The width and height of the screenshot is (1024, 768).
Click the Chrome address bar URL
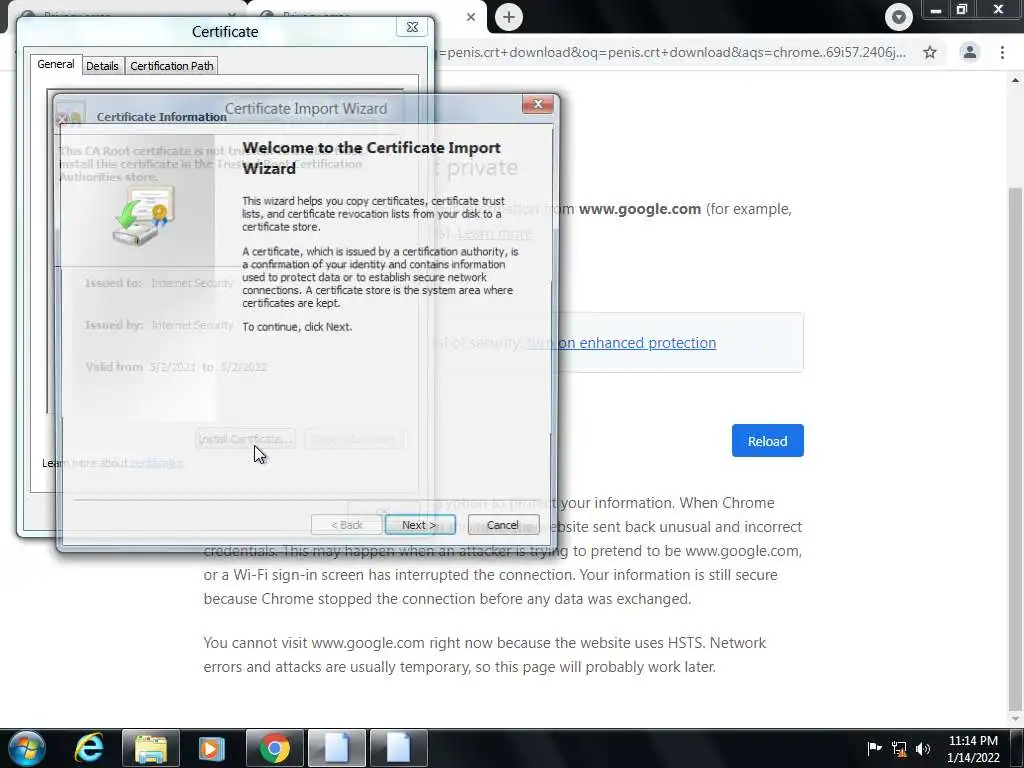point(673,52)
